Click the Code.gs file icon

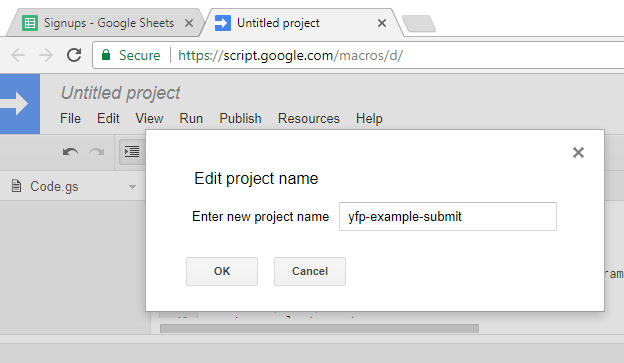click(x=16, y=186)
